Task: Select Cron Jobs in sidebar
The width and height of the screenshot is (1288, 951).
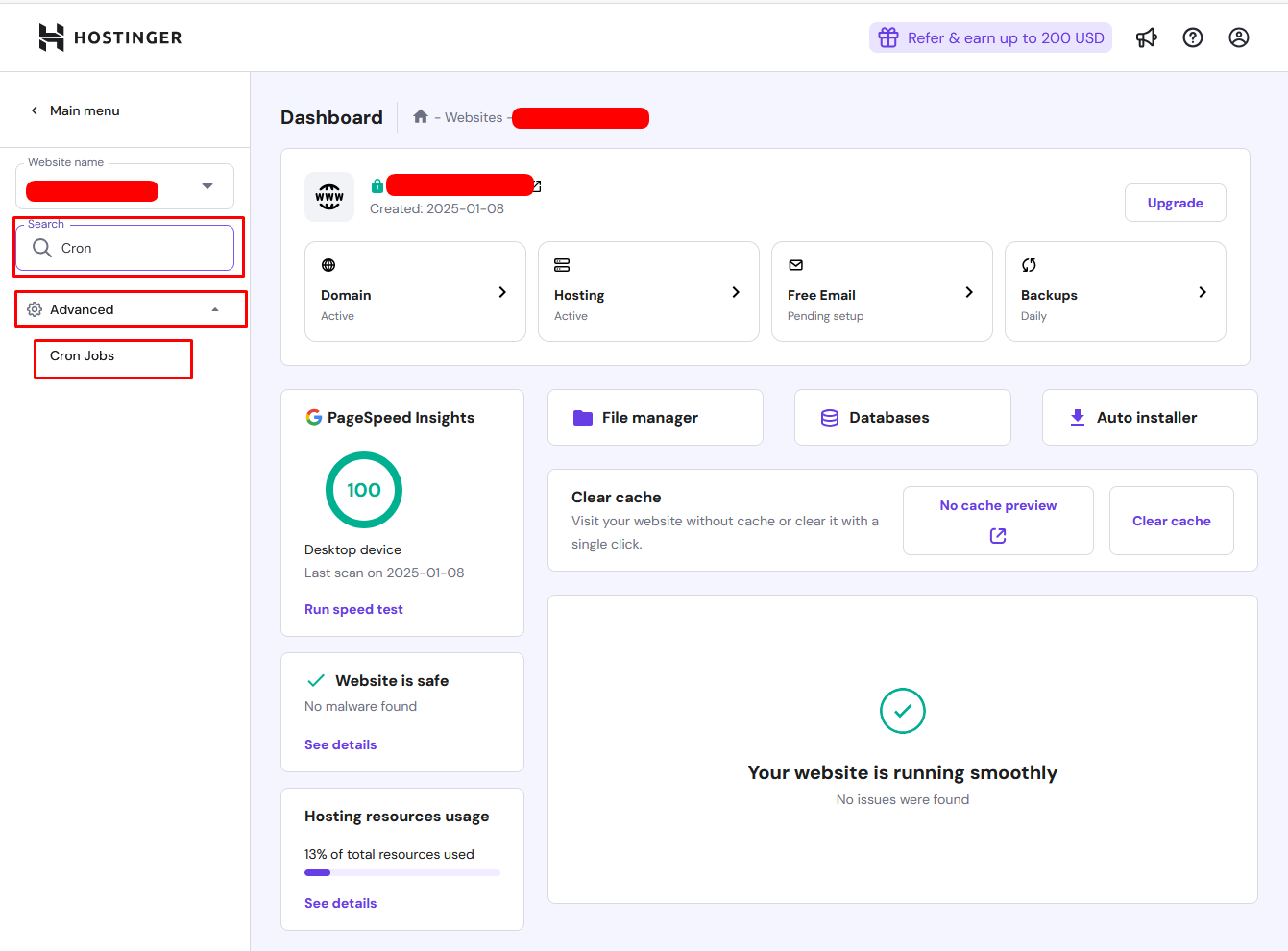Action: pos(83,356)
